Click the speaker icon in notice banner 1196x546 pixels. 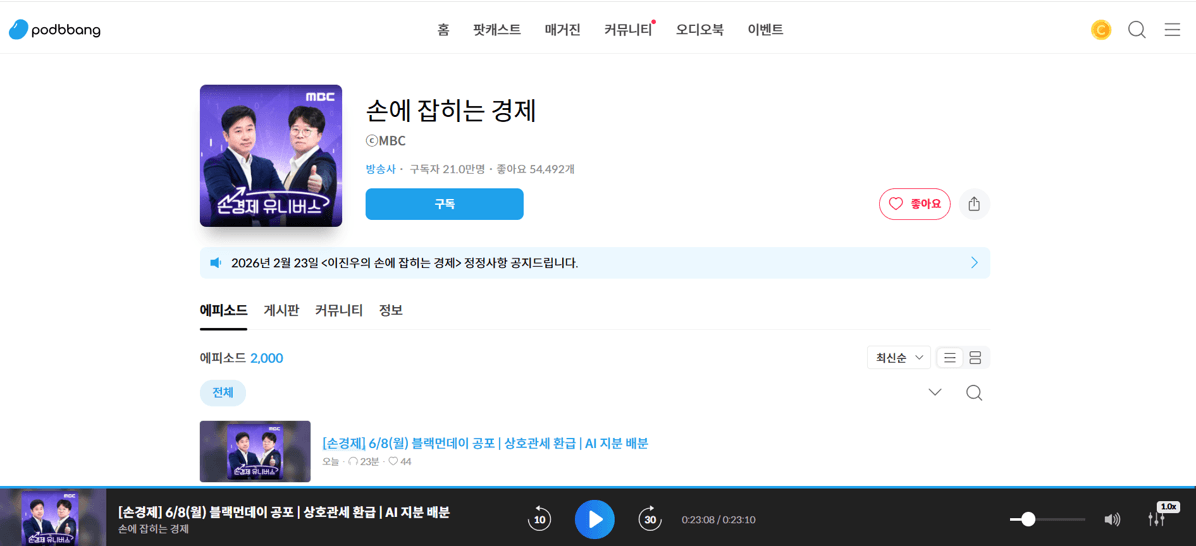215,263
